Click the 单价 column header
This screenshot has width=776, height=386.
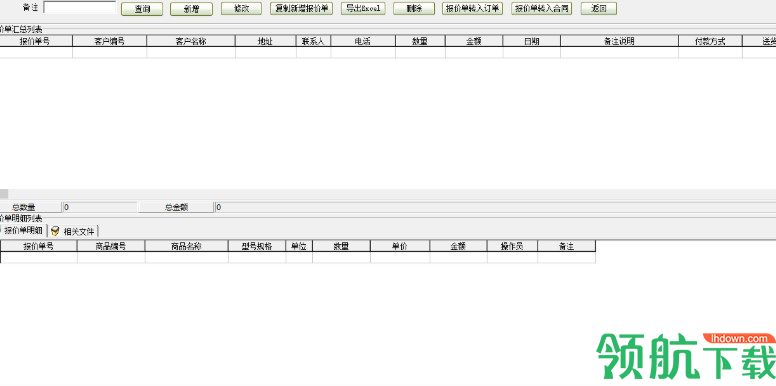[400, 246]
